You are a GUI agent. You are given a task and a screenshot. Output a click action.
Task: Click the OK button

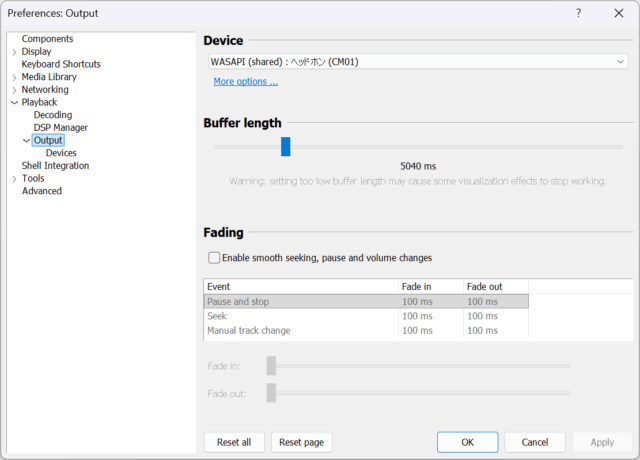(467, 442)
